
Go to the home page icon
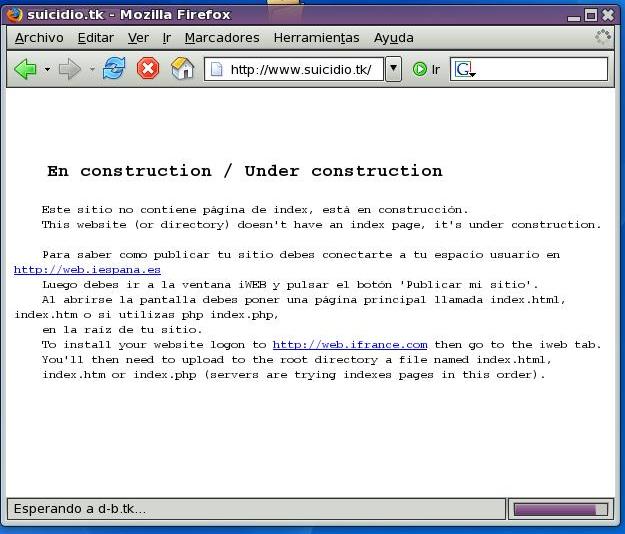[x=182, y=69]
